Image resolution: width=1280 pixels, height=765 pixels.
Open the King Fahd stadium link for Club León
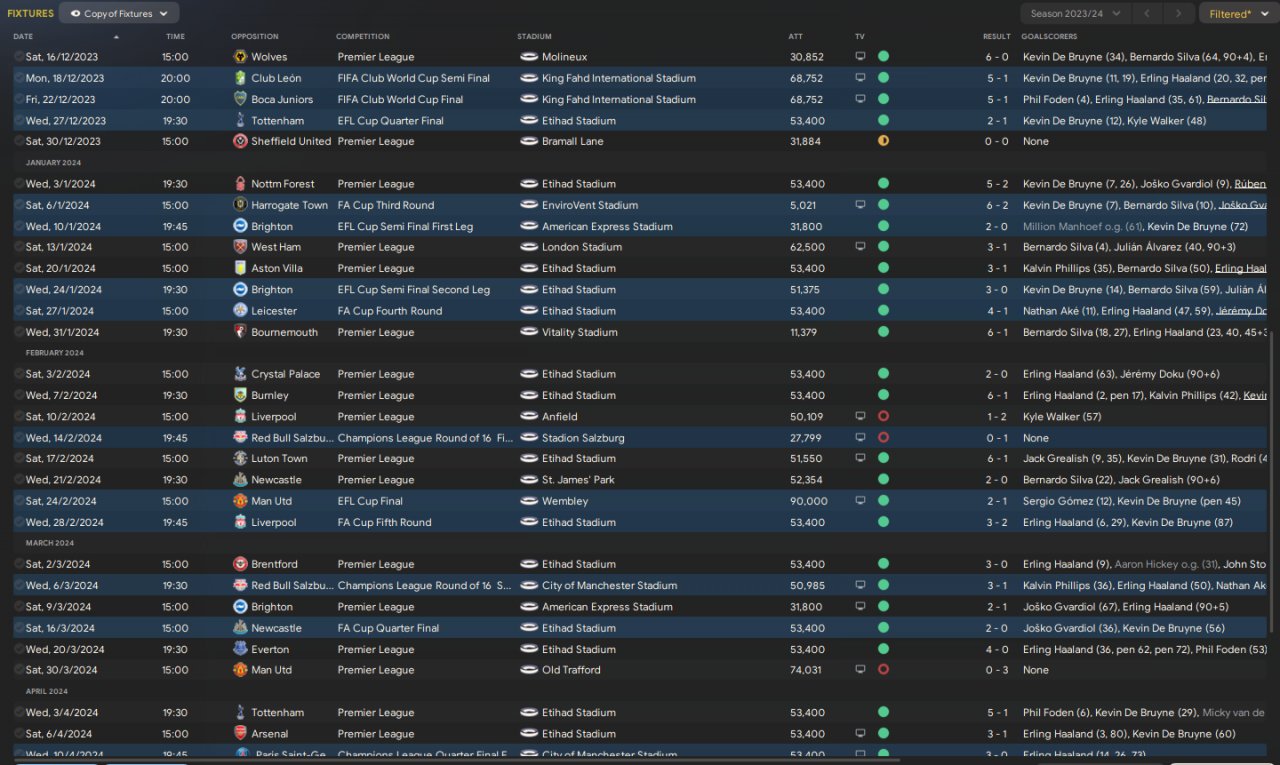619,78
